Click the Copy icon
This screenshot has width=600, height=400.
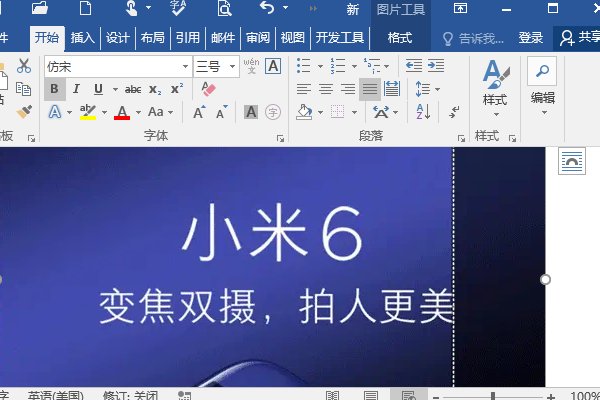[23, 89]
